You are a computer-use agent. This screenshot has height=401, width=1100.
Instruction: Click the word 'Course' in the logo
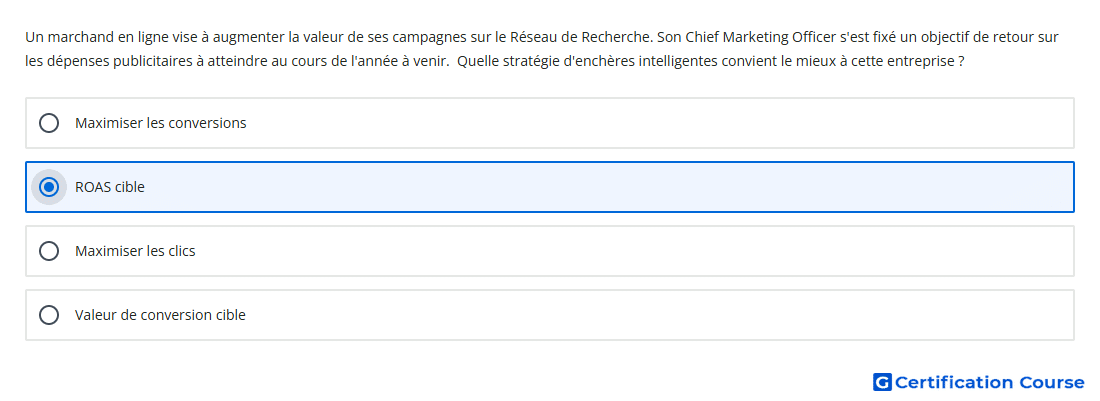click(x=1051, y=382)
